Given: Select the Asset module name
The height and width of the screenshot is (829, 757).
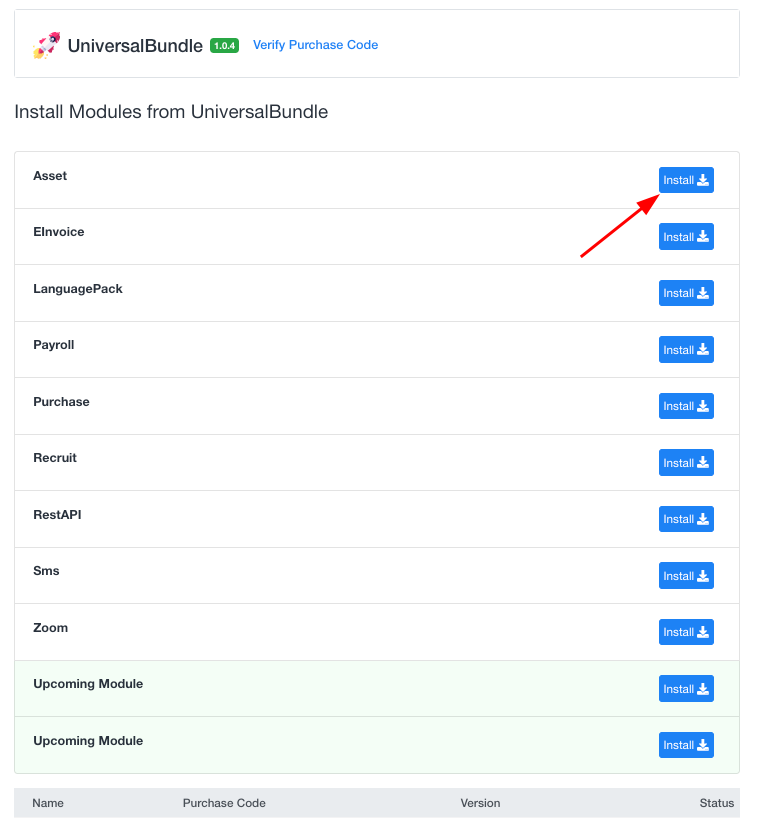Looking at the screenshot, I should (50, 176).
